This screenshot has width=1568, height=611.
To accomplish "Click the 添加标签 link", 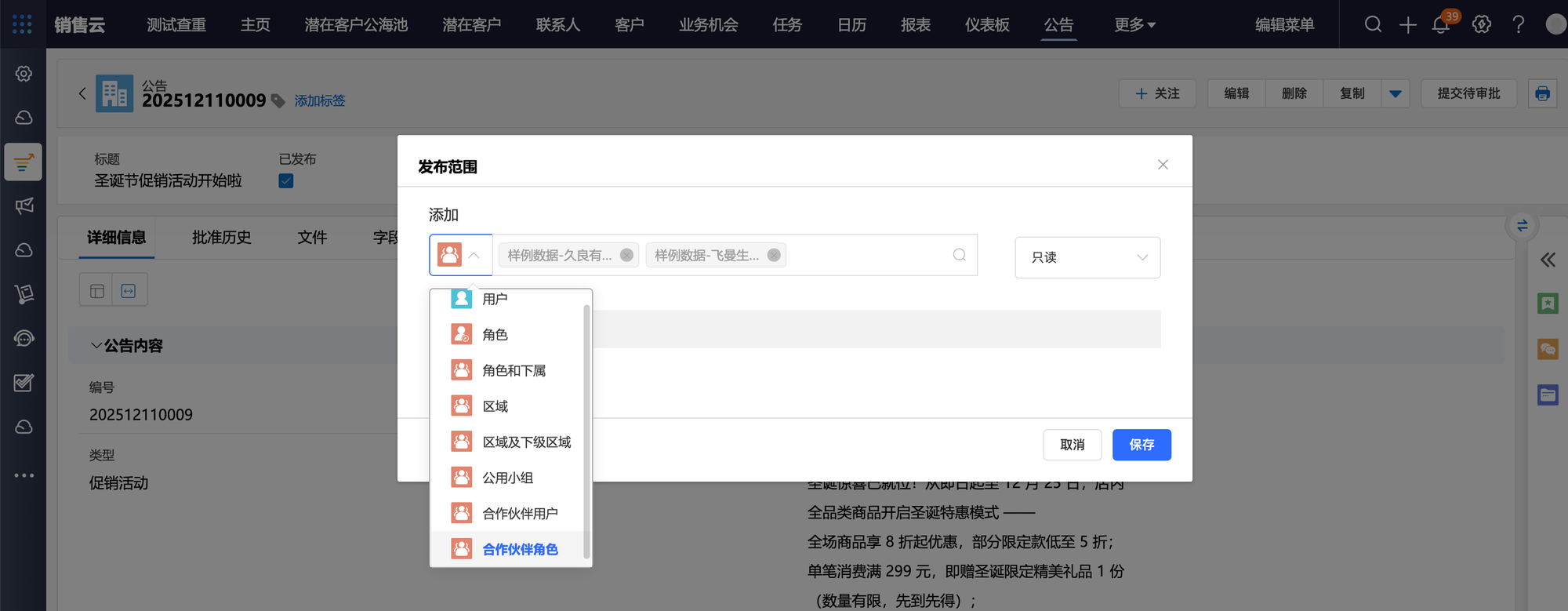I will (x=319, y=101).
